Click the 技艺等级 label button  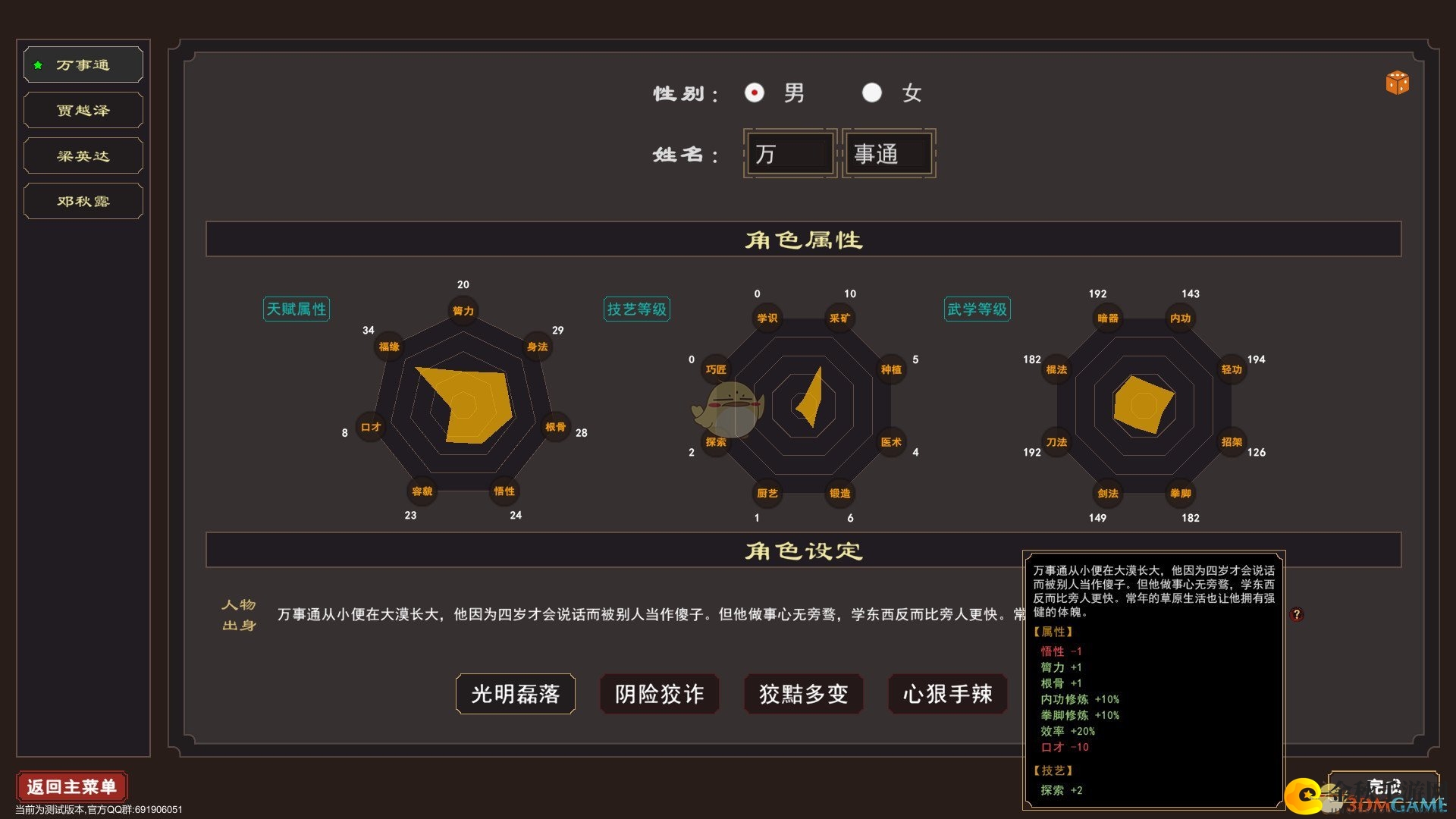click(637, 309)
